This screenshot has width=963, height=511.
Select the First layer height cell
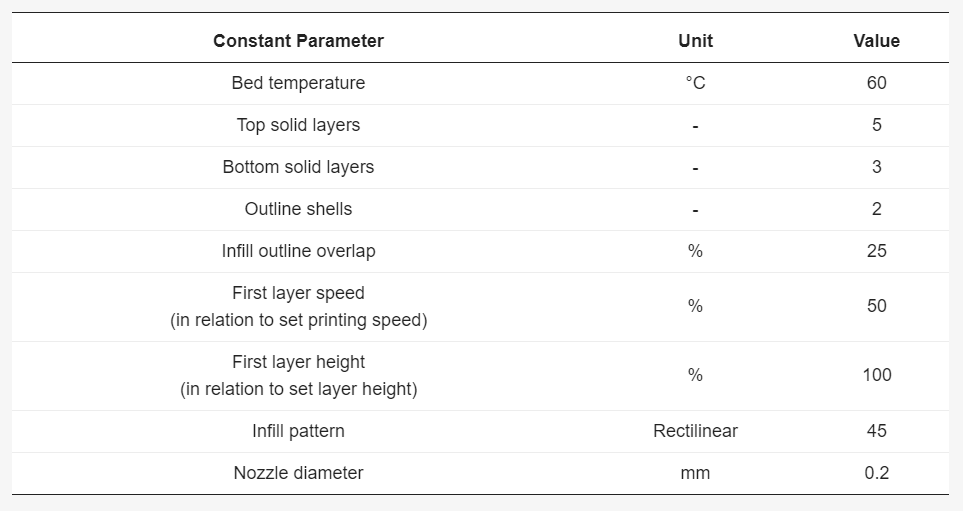[298, 375]
